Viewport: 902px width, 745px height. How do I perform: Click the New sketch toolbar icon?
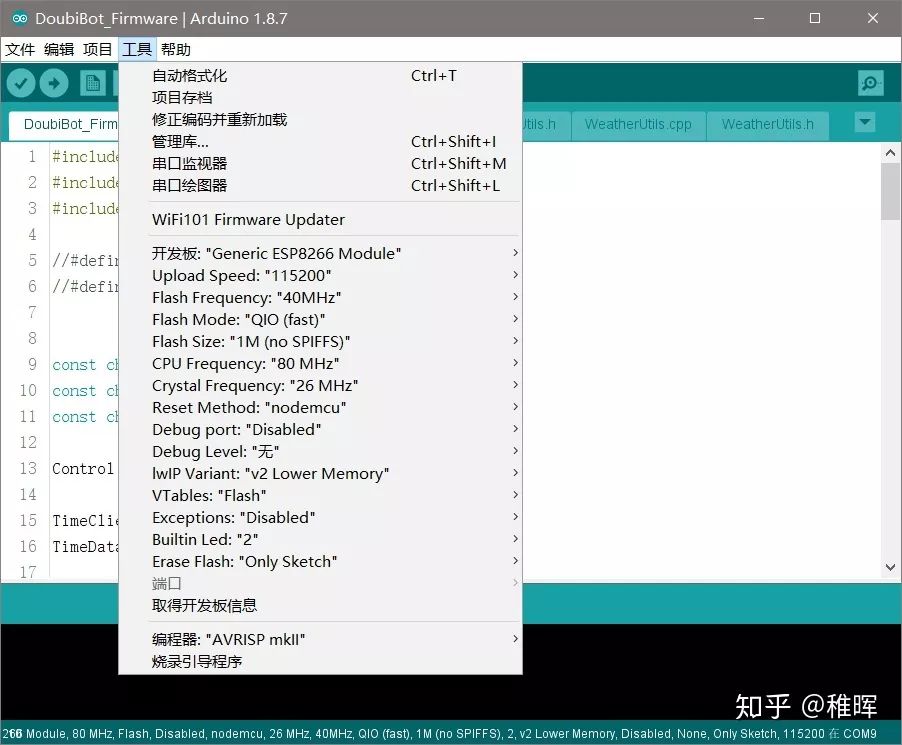click(x=92, y=83)
